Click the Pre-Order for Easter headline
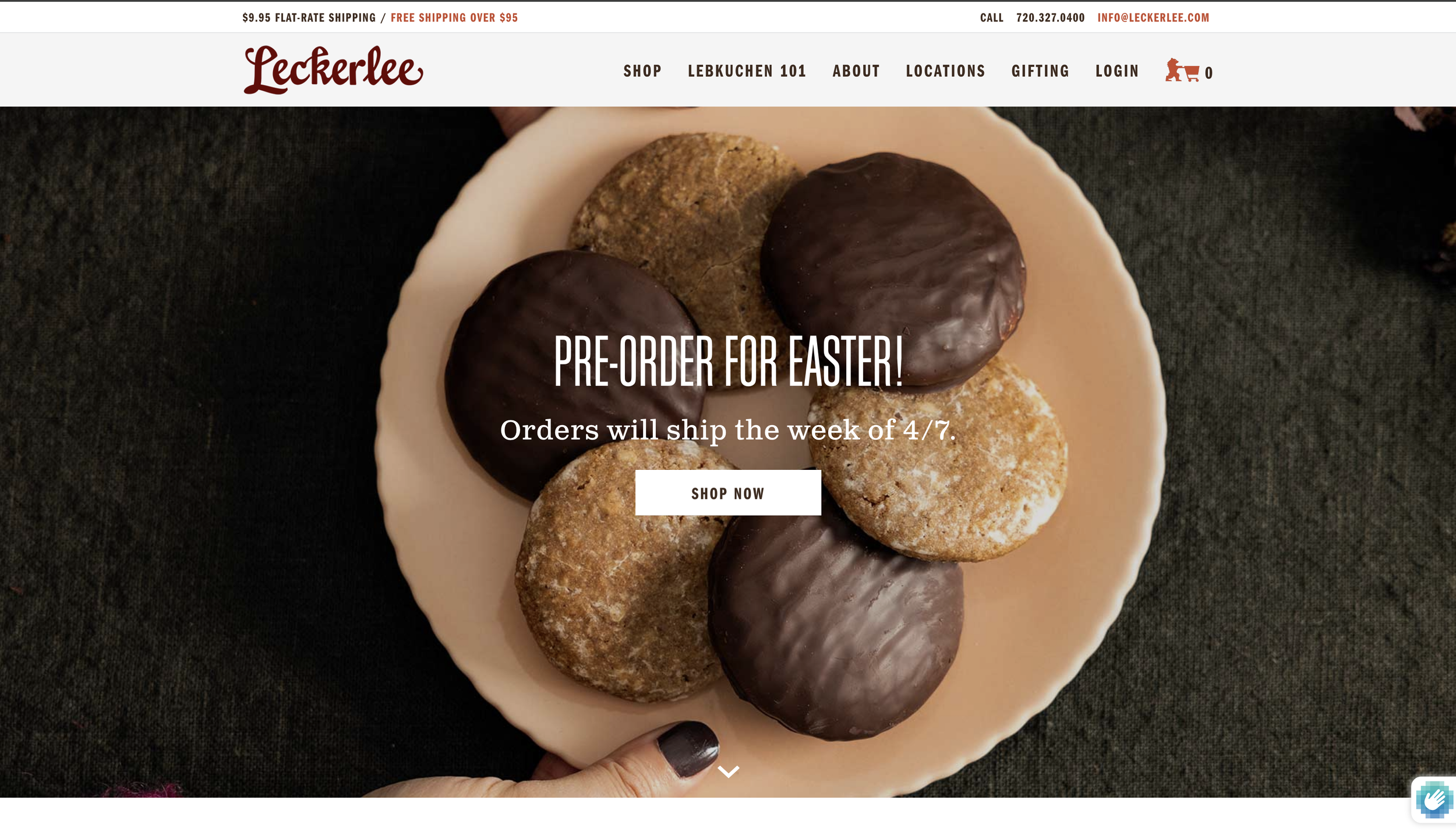The image size is (1456, 835). (x=728, y=361)
